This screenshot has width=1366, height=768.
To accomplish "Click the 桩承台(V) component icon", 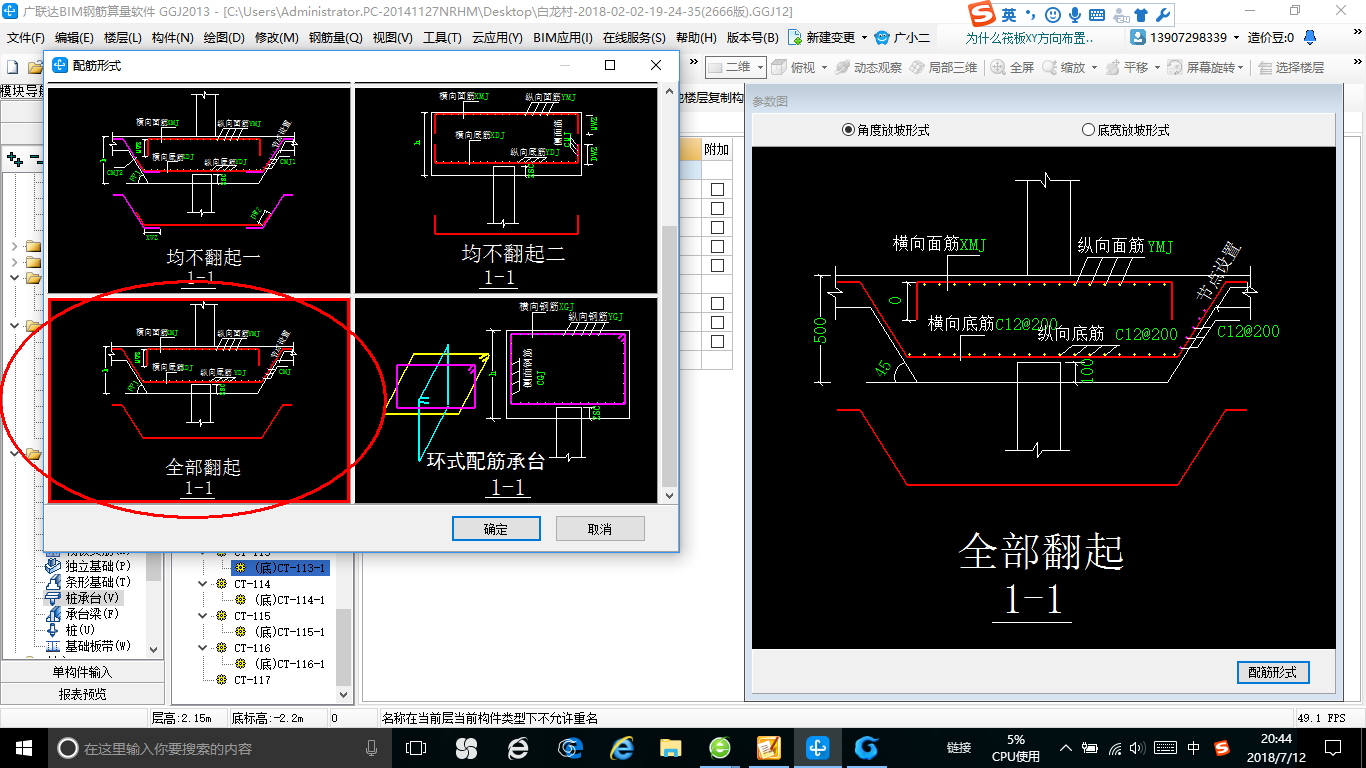I will point(54,598).
